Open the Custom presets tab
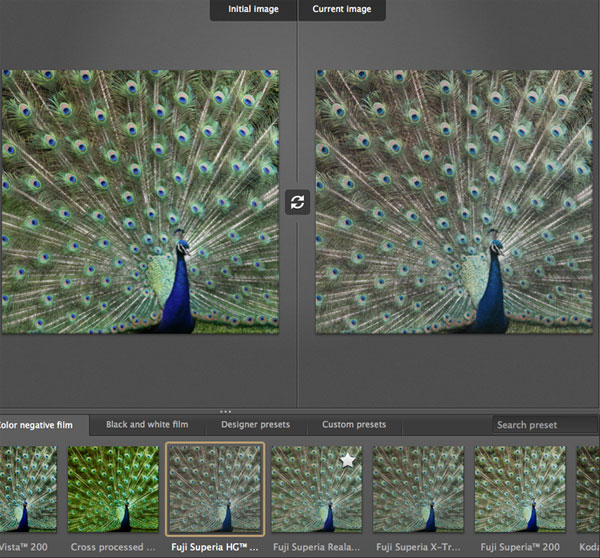 click(x=354, y=424)
